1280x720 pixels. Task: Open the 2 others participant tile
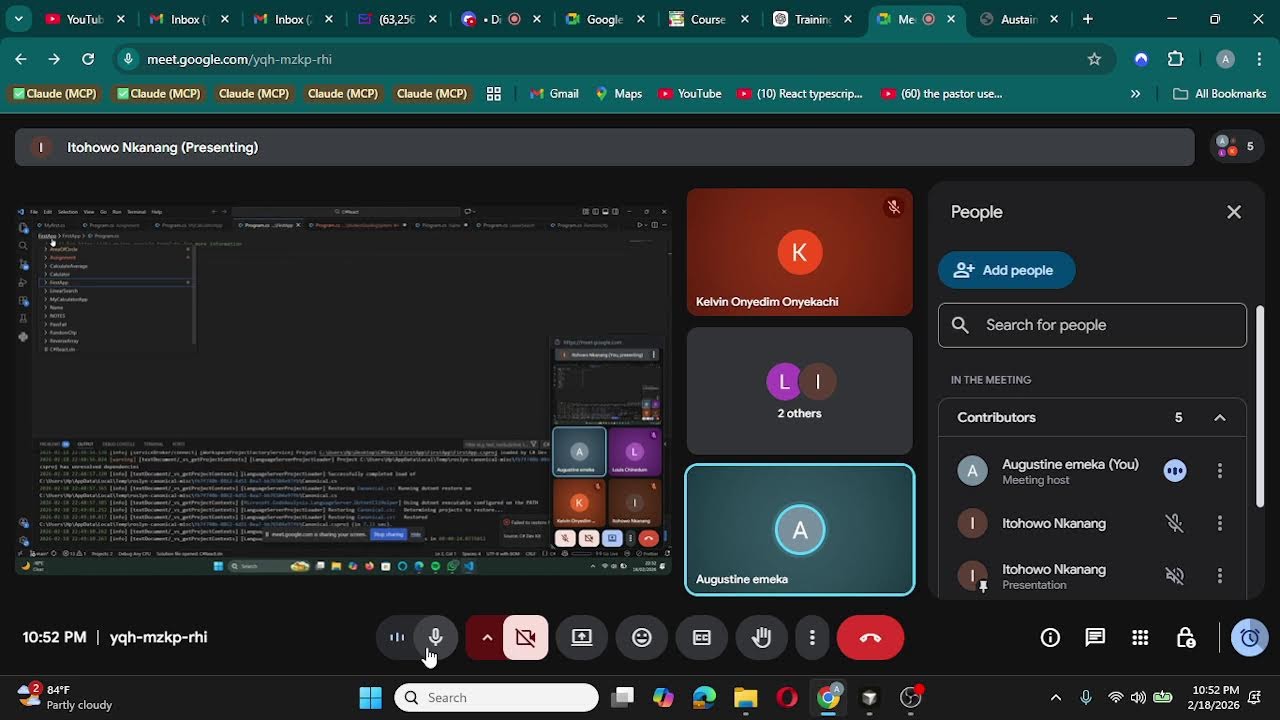coord(799,391)
